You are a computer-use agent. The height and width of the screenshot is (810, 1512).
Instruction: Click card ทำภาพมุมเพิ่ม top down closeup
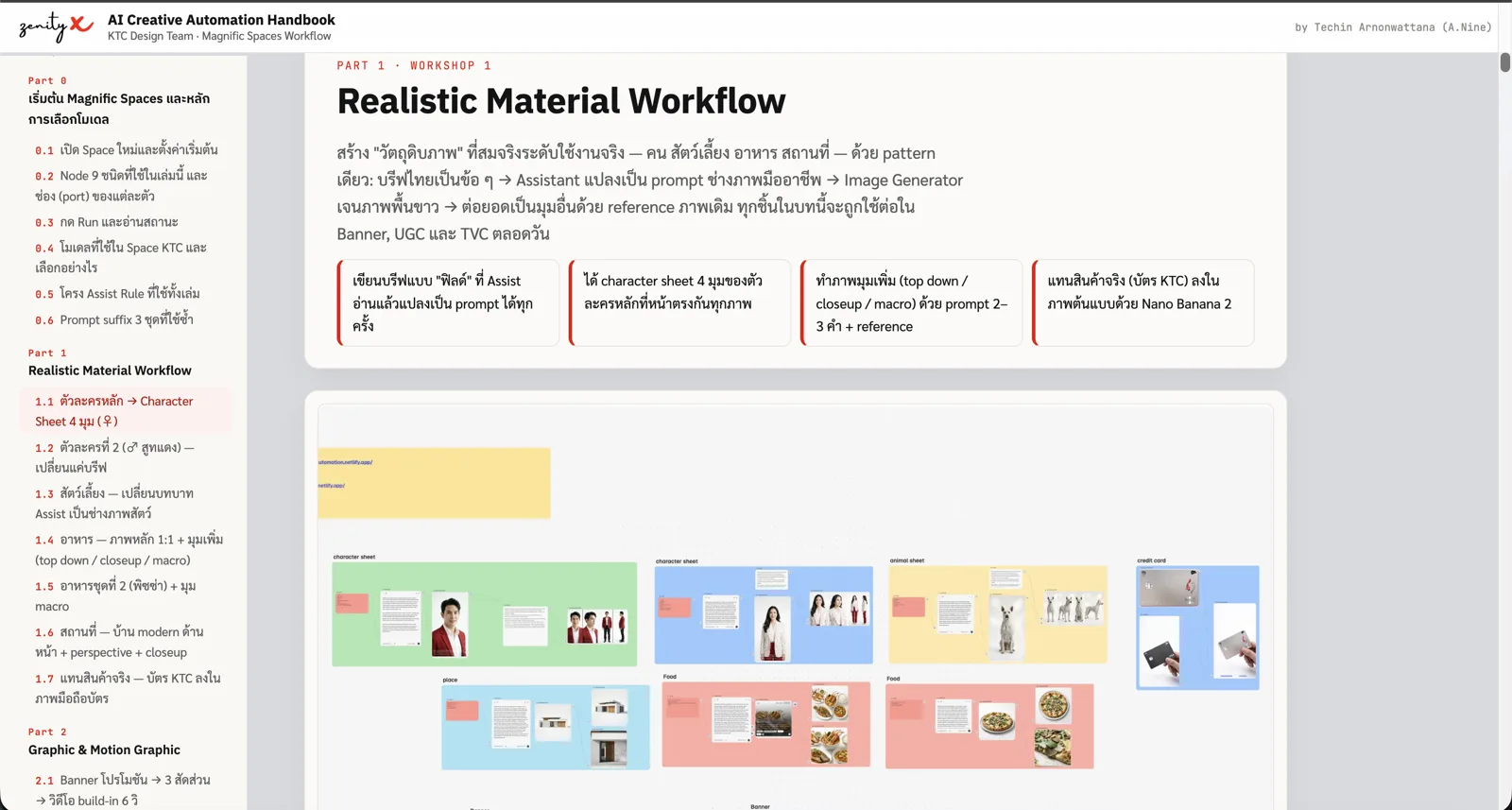pyautogui.click(x=911, y=303)
